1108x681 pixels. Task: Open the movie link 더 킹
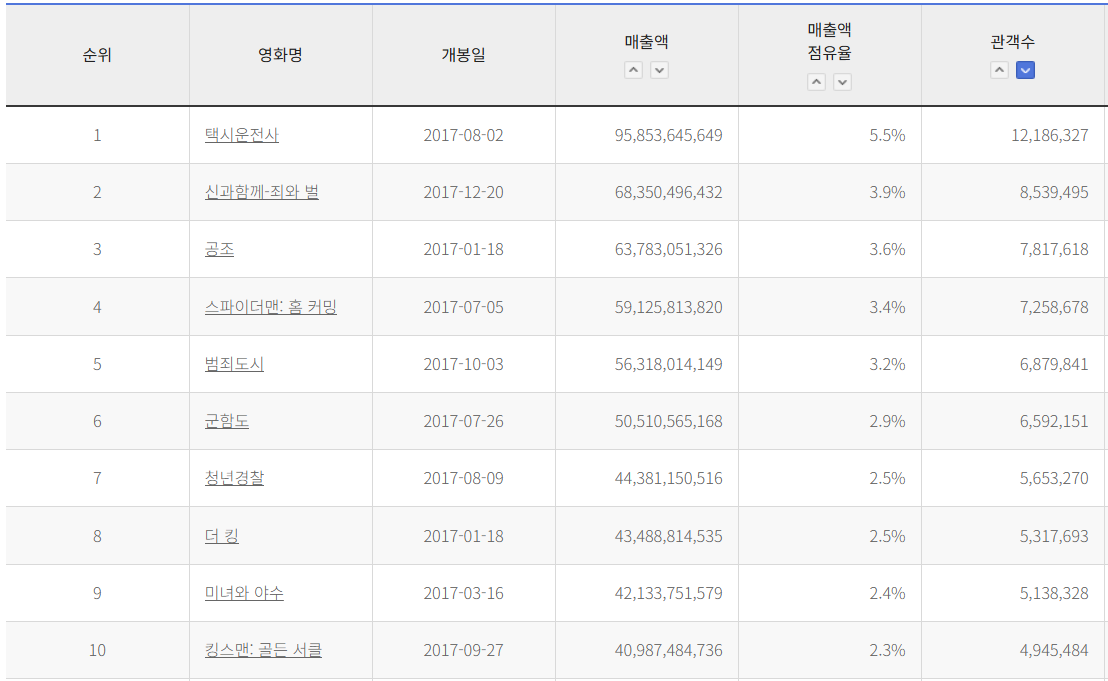point(221,536)
